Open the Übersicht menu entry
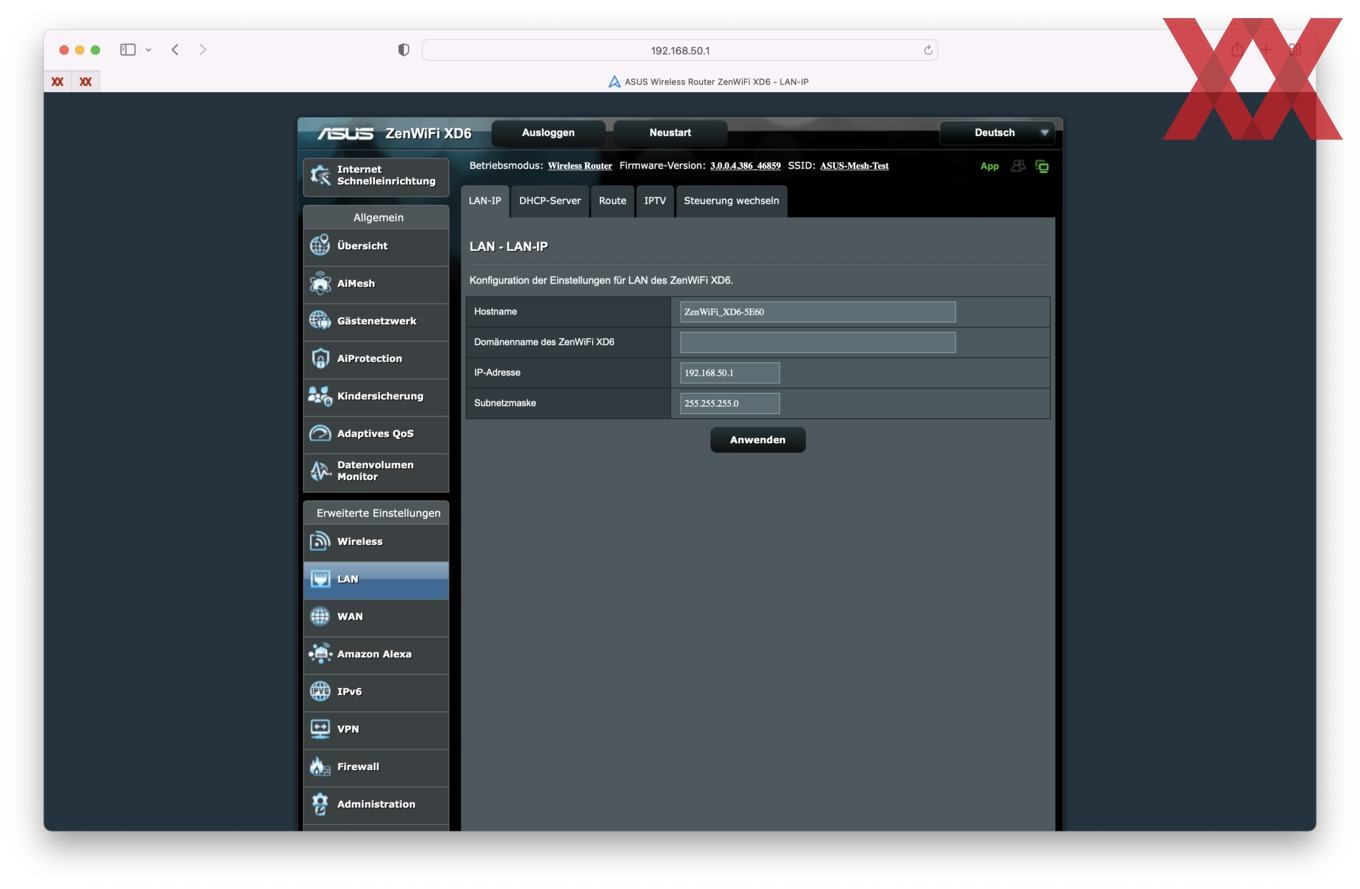 [376, 246]
